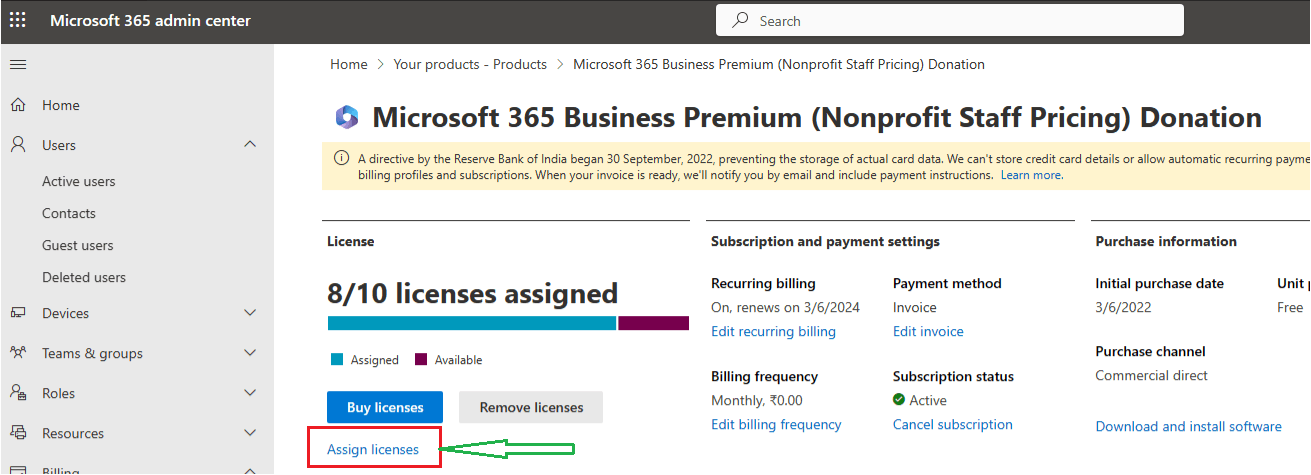Click the Buy licenses button
The height and width of the screenshot is (475, 1311).
385,407
